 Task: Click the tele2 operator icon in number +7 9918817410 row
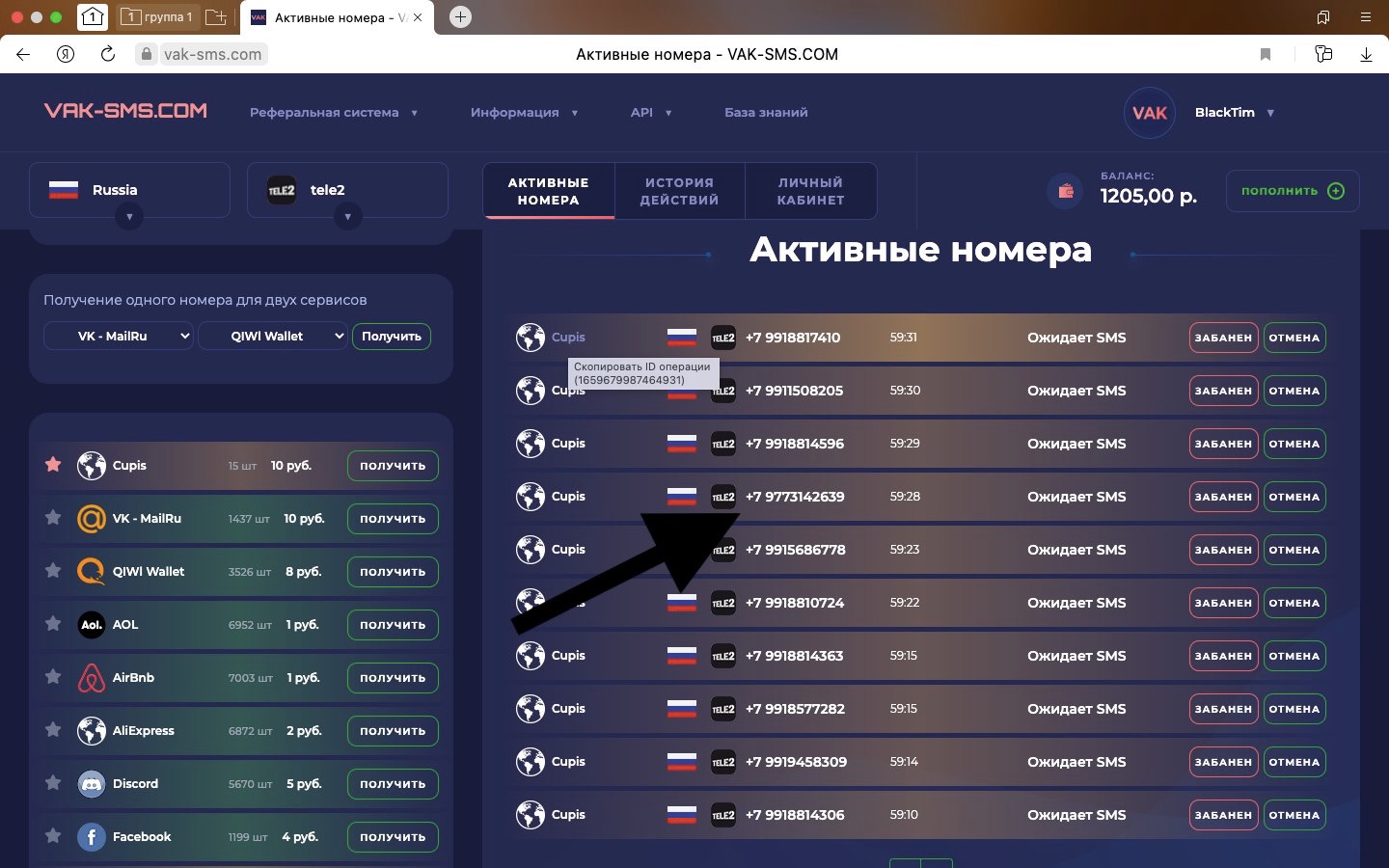(x=723, y=338)
